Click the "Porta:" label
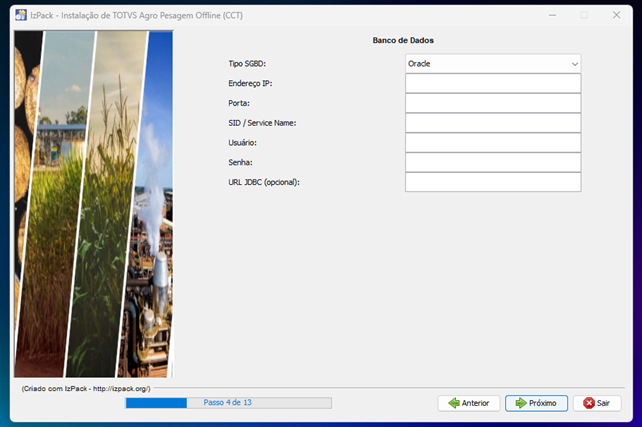The image size is (642, 427). click(239, 103)
